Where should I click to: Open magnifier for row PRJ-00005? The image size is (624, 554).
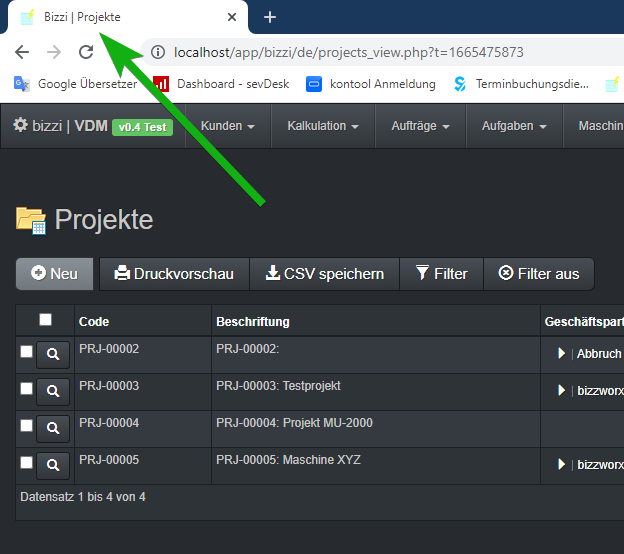tap(53, 465)
